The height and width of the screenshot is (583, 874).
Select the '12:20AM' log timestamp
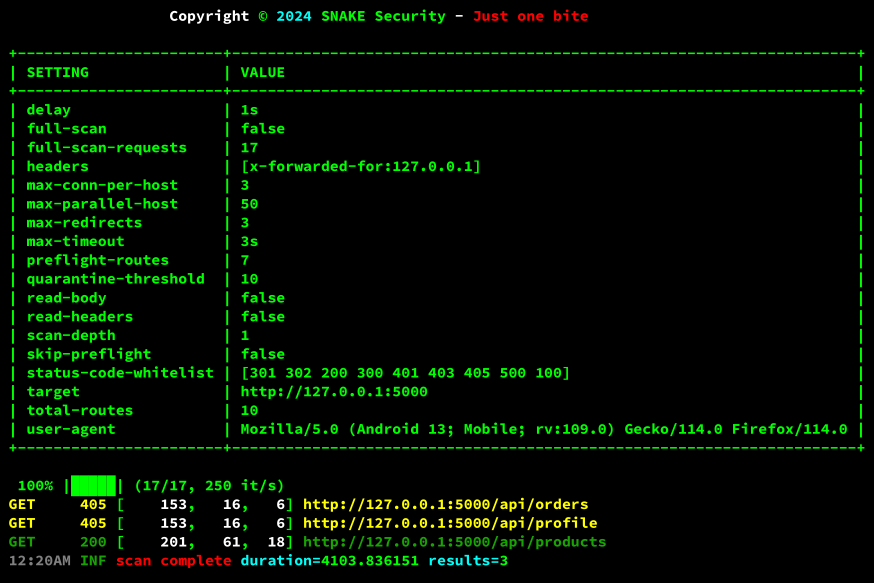(x=40, y=561)
